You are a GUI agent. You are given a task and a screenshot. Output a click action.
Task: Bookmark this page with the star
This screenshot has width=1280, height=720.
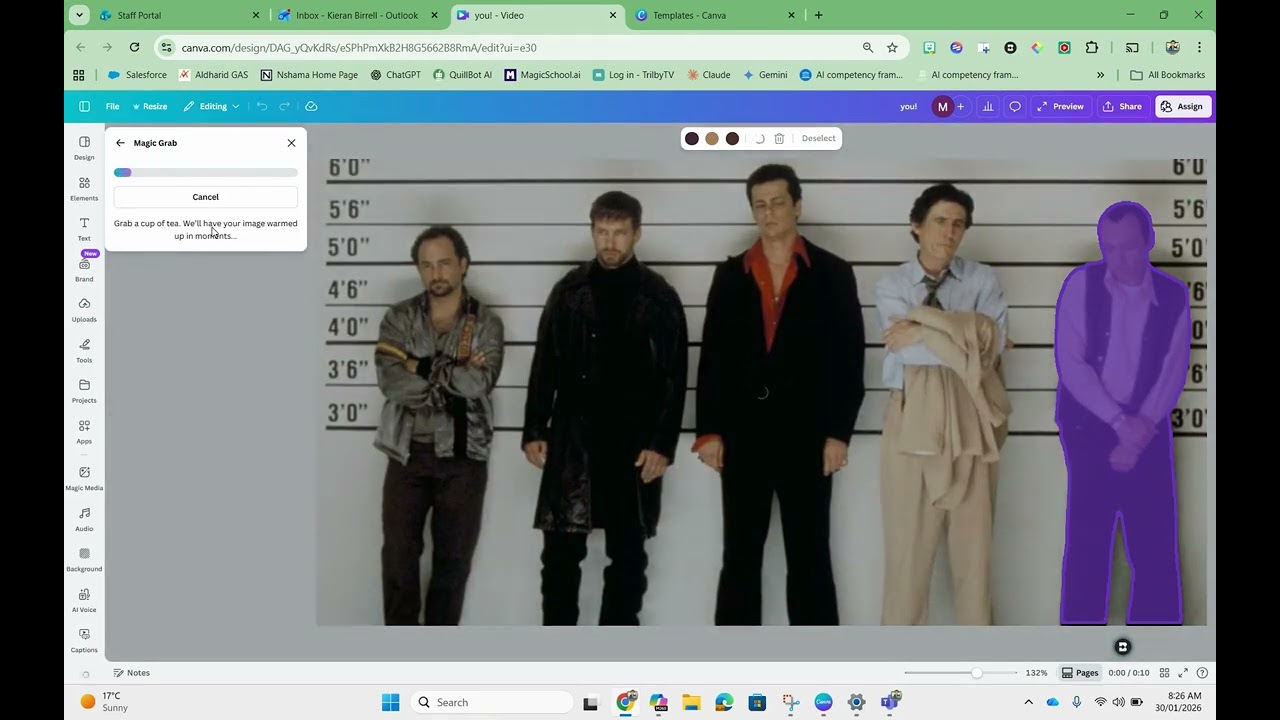click(x=892, y=47)
